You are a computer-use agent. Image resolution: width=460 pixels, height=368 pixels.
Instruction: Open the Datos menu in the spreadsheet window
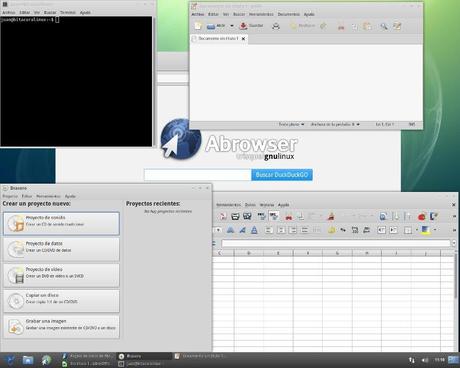coord(250,205)
